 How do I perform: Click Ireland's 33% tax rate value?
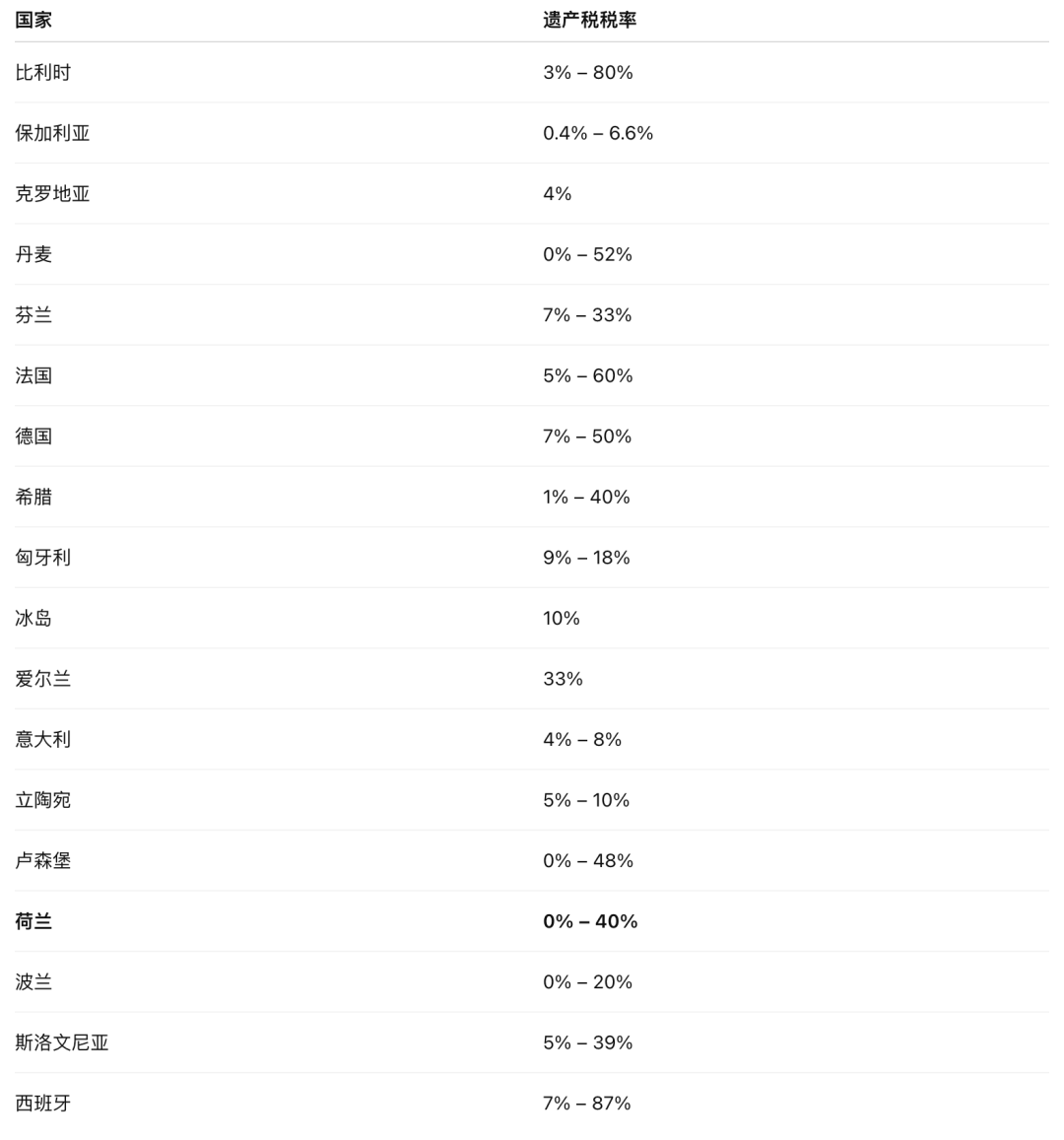563,679
